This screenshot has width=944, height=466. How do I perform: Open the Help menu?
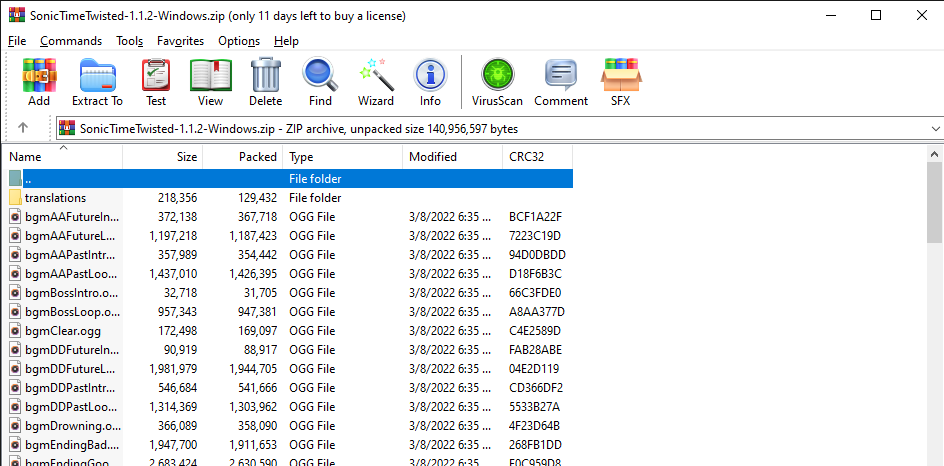click(286, 41)
